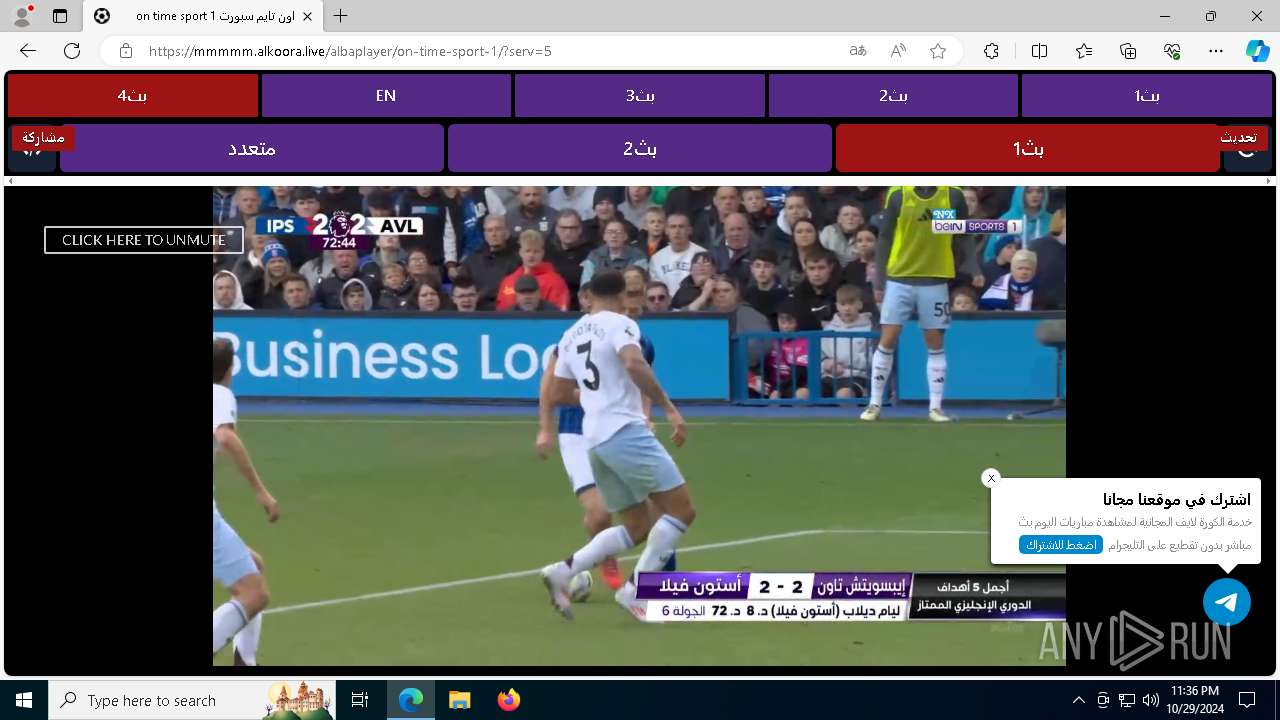Open the Telegram floating icon

coord(1227,602)
